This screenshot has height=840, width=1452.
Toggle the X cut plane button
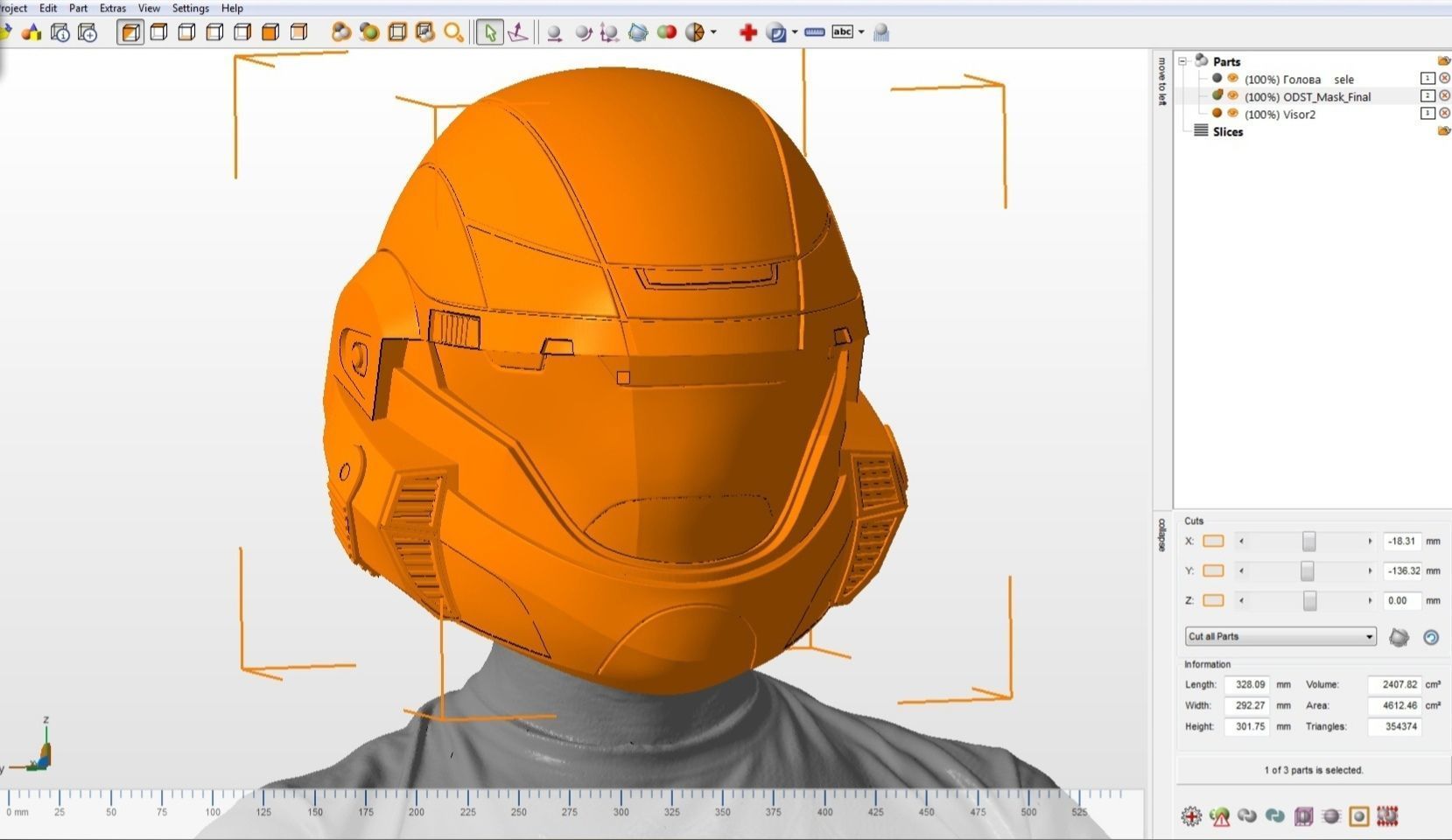[1213, 541]
